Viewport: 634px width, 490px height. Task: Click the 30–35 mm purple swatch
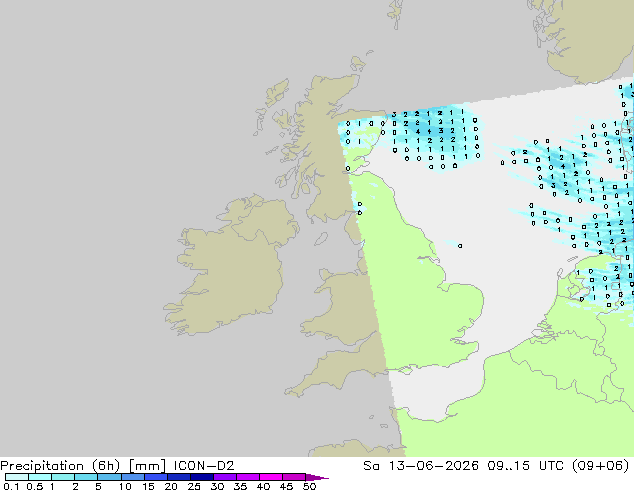point(225,477)
